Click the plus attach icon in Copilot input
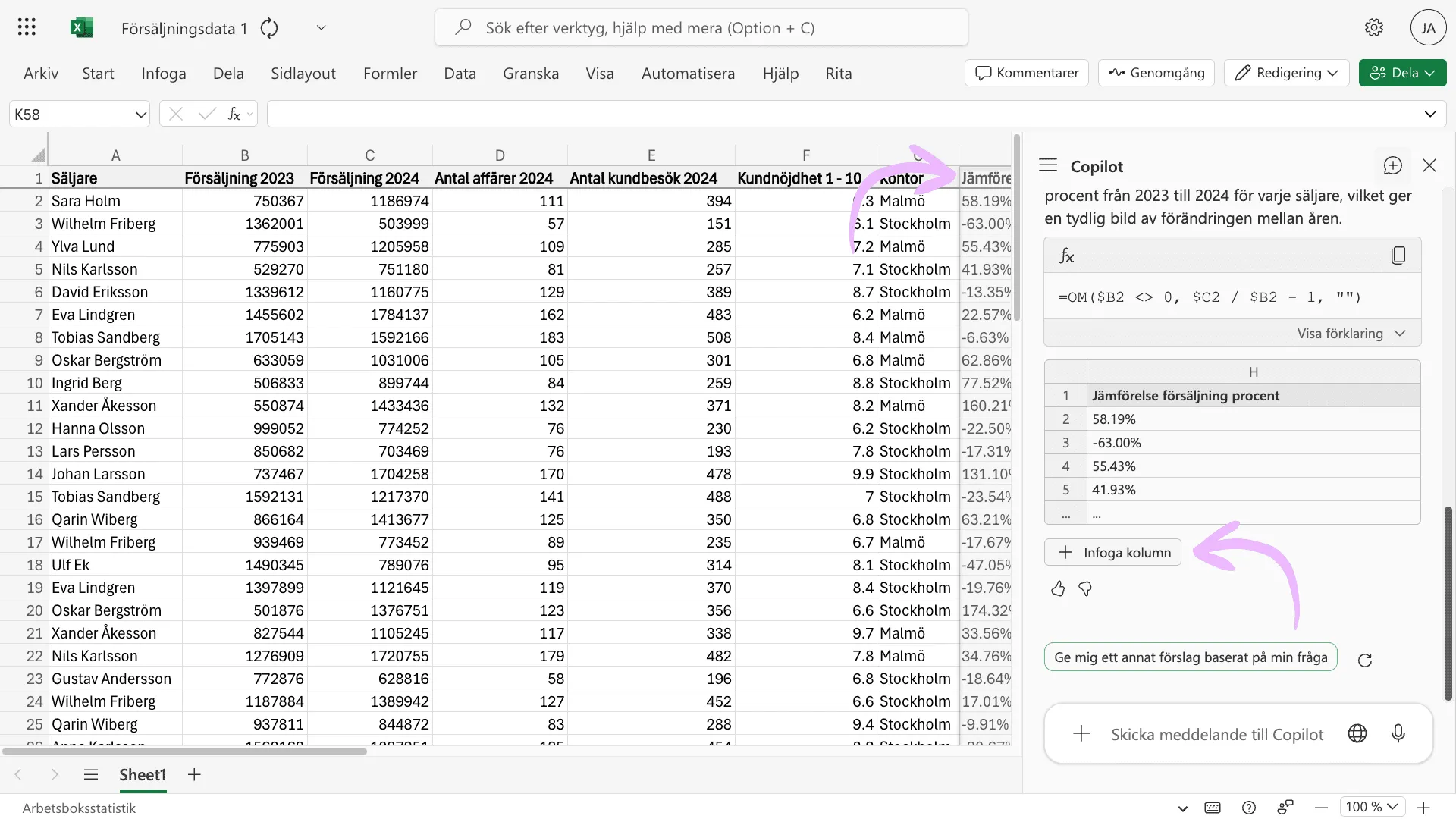Screen dimensions: 1456x819 (x=1081, y=733)
